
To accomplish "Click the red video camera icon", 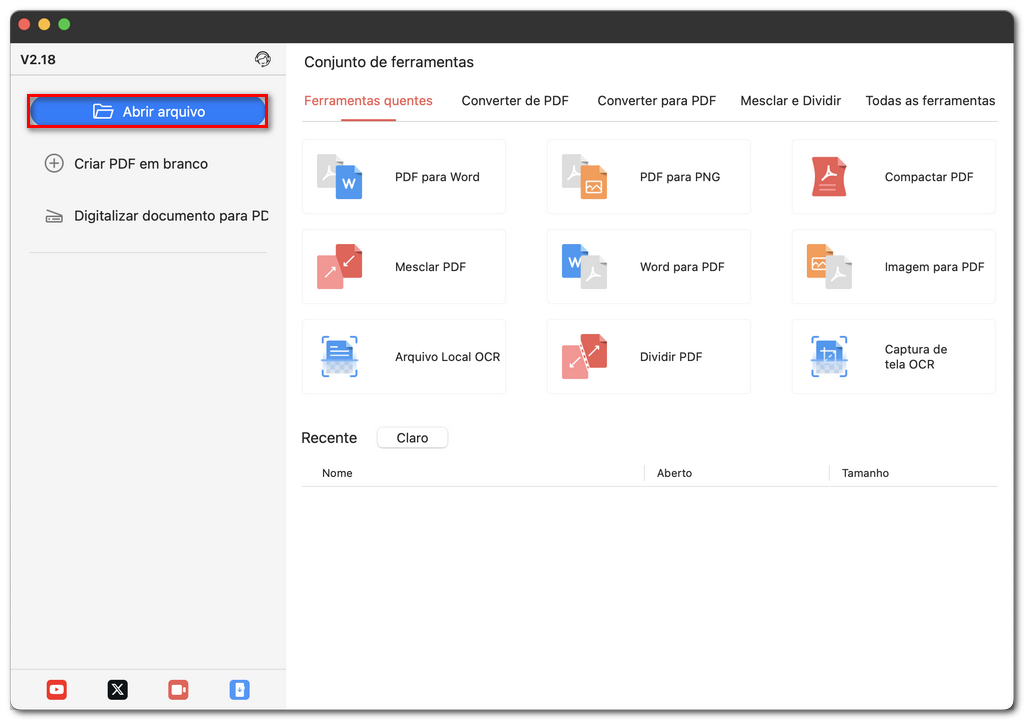I will [178, 689].
